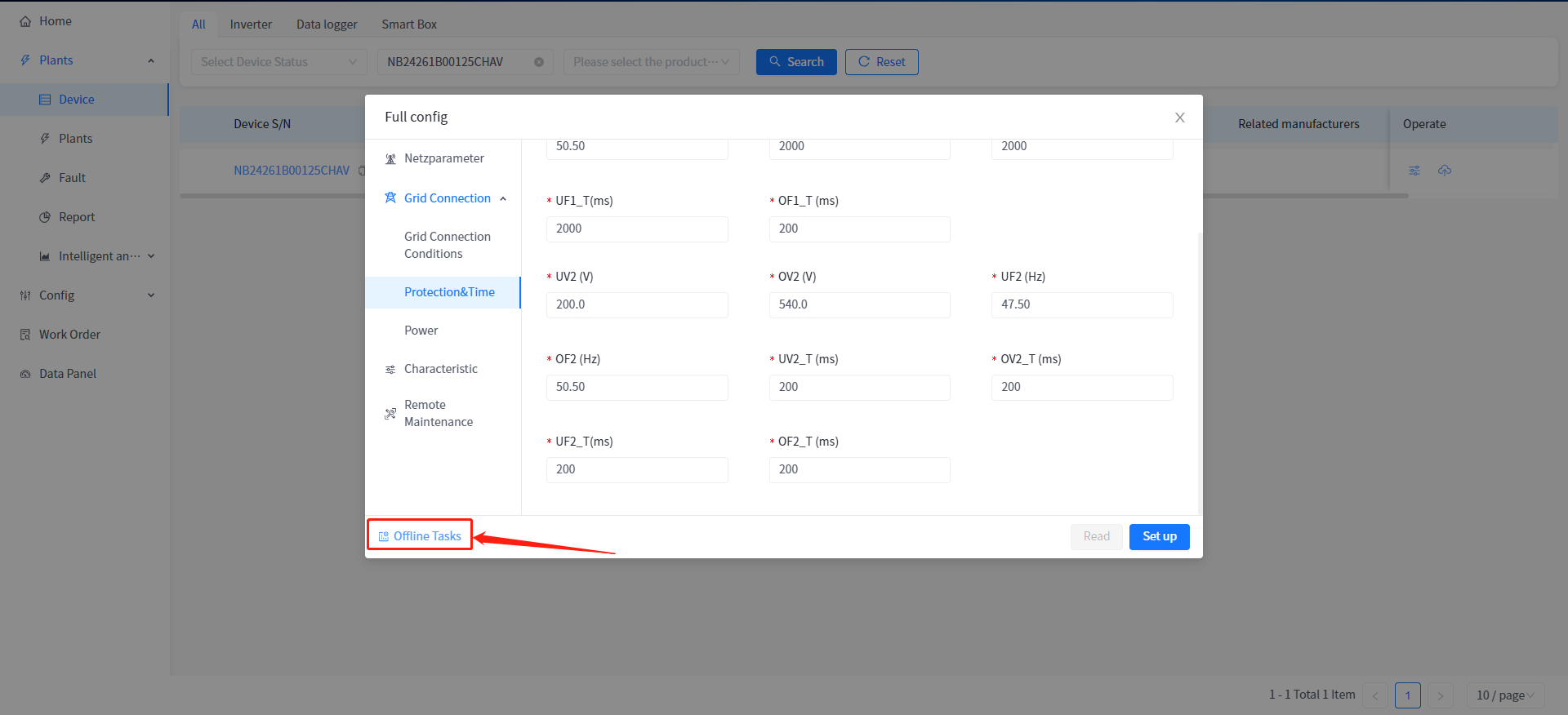Clear the device serial number search field

pos(539,62)
